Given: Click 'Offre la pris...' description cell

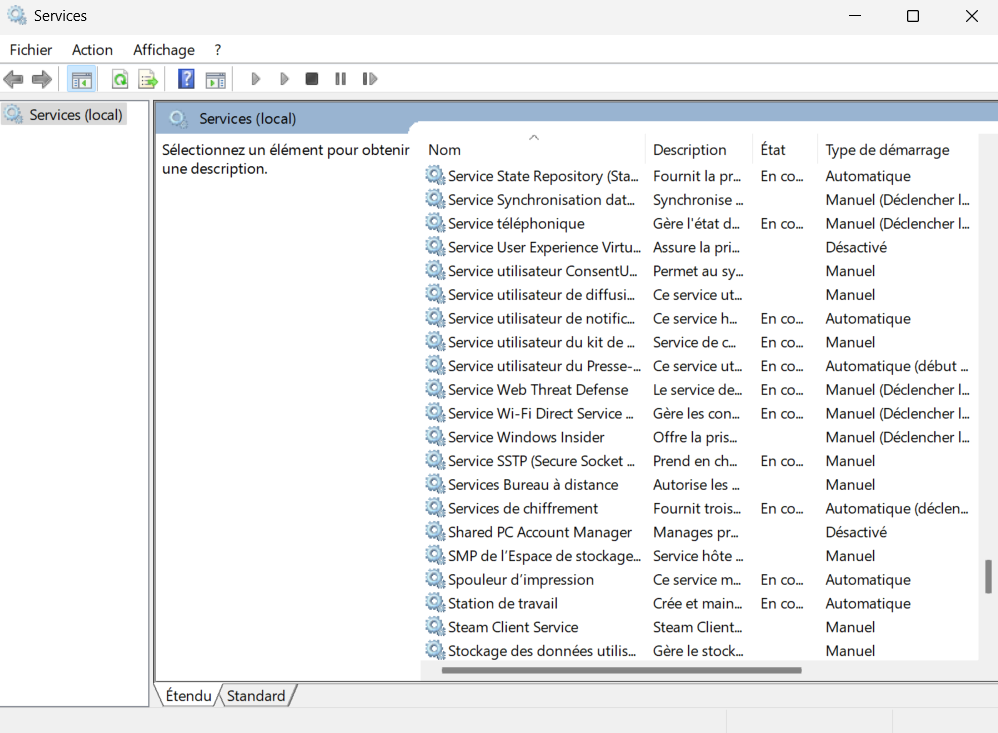Looking at the screenshot, I should click(x=695, y=438).
